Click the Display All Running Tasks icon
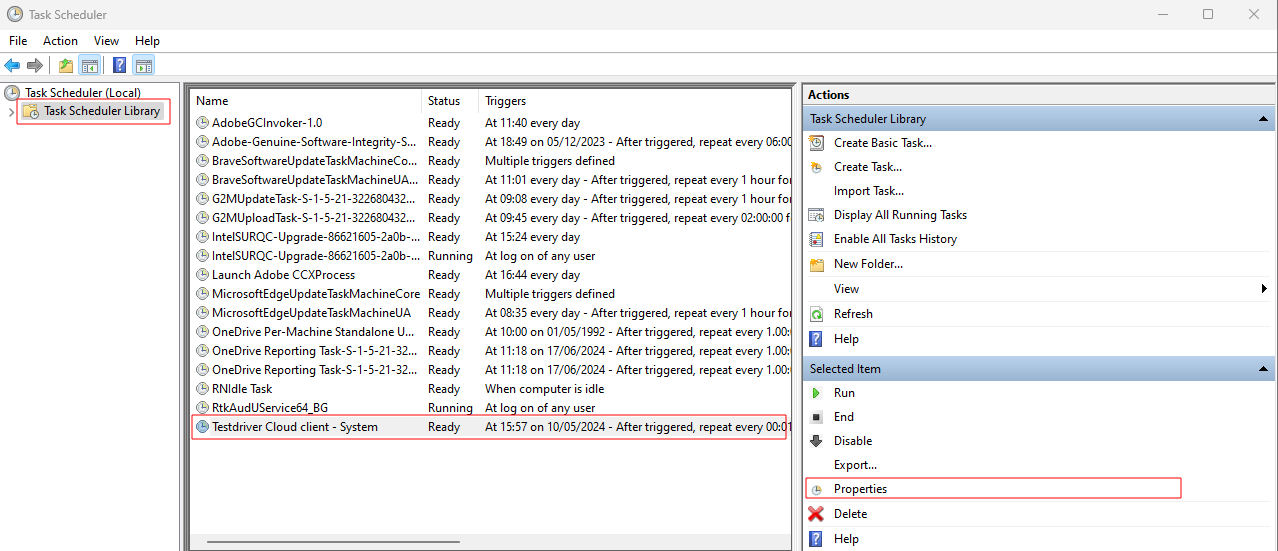 point(817,215)
